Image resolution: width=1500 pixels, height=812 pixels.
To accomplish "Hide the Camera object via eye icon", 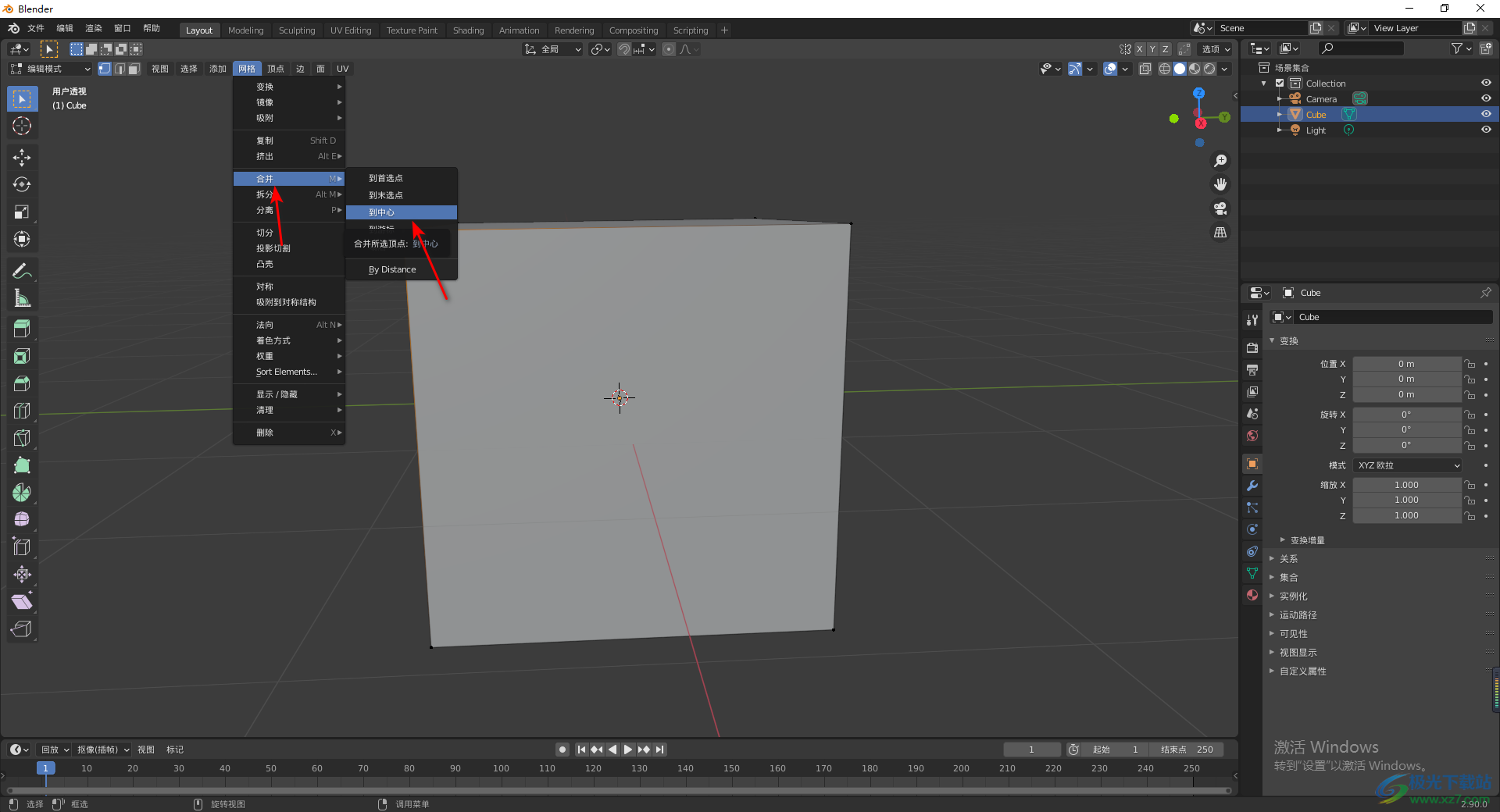I will point(1486,98).
